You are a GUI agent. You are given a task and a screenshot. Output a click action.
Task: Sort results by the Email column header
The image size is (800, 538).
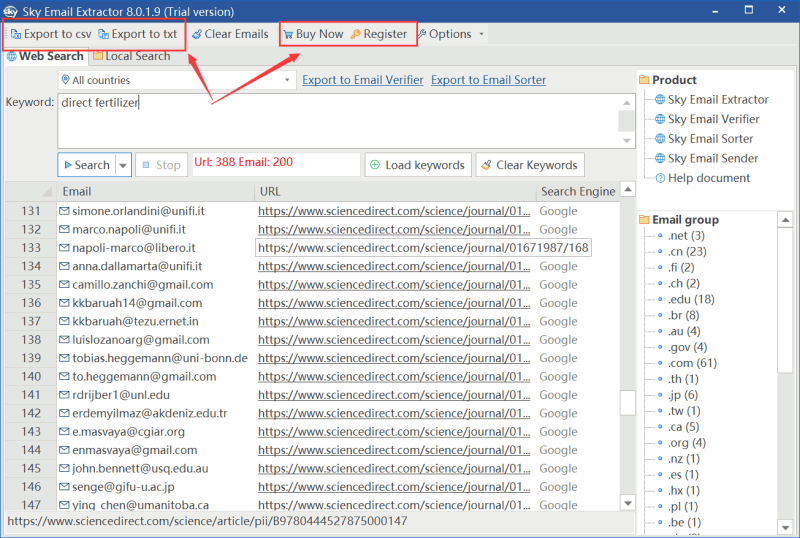(77, 191)
